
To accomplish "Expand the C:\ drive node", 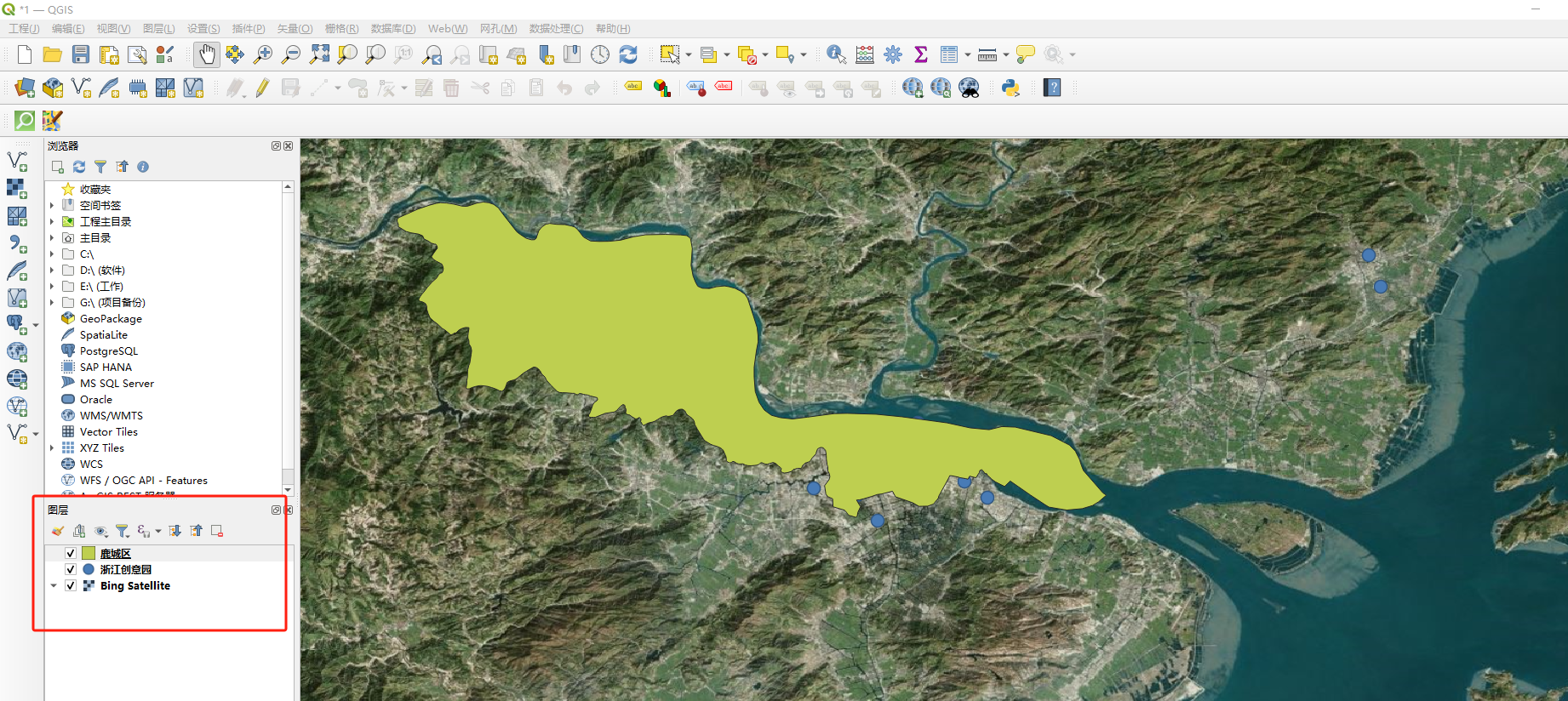I will tap(52, 254).
